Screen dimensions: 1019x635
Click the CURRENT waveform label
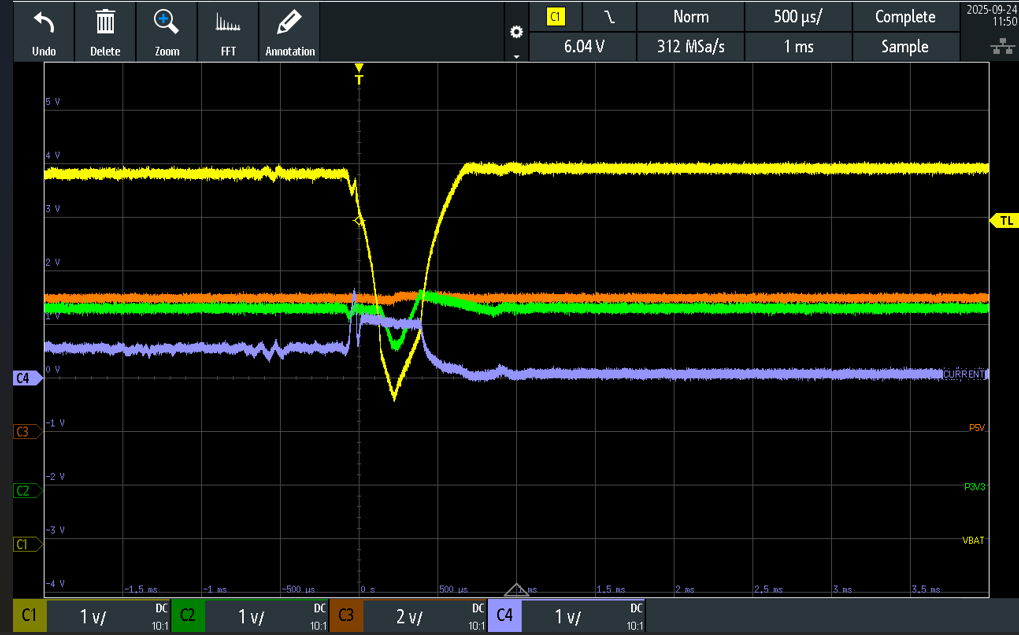pyautogui.click(x=964, y=374)
